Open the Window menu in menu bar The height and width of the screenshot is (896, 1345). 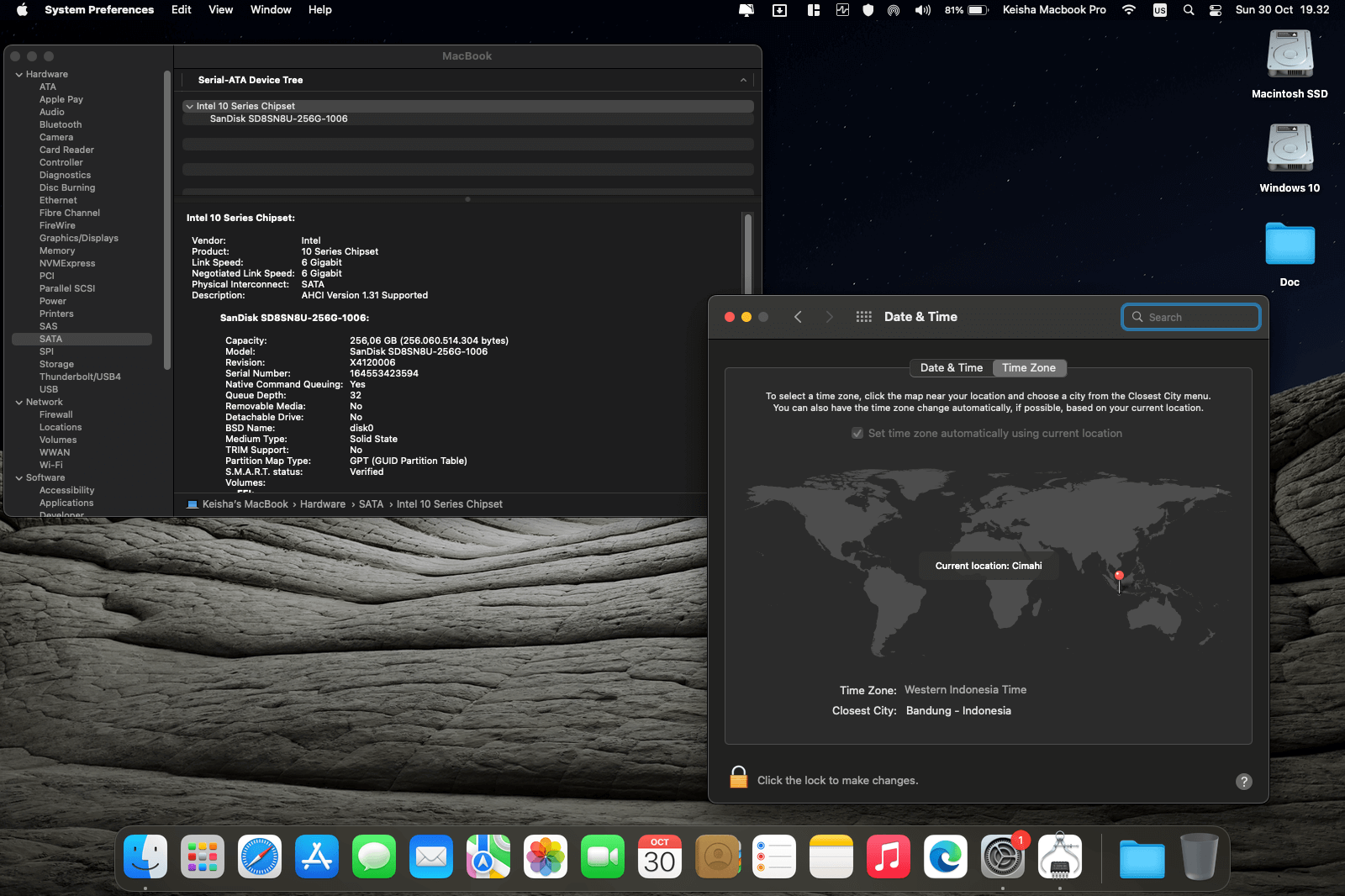point(270,10)
